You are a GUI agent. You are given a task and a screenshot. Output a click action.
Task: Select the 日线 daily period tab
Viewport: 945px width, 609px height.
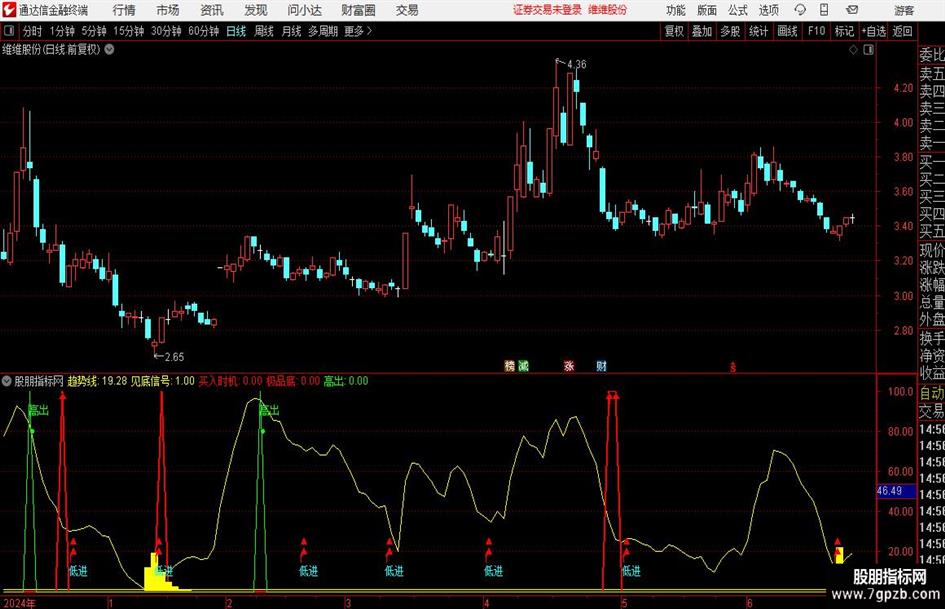click(236, 31)
